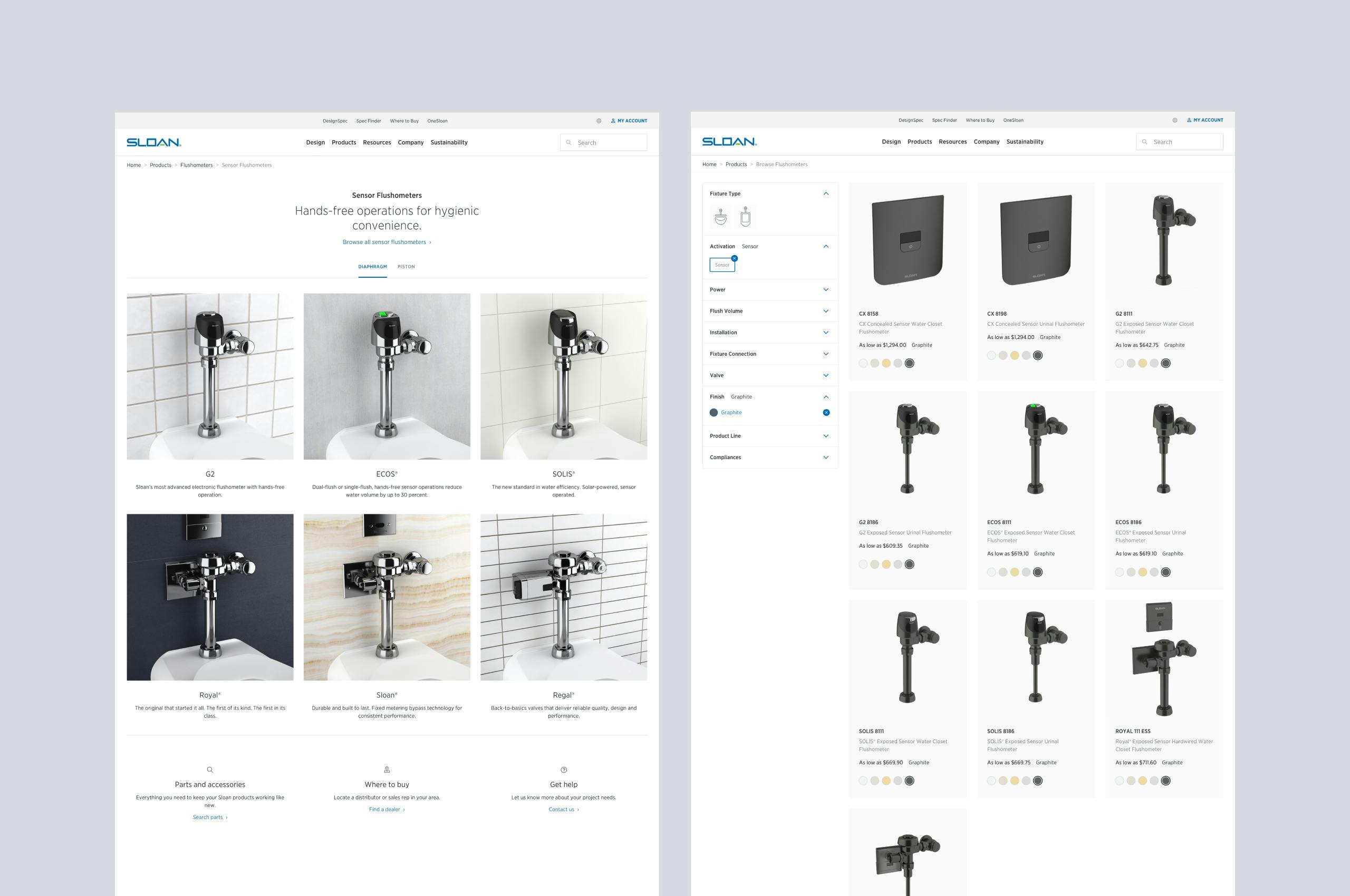Screen dimensions: 1350x896
Task: Collapse the Finish filter section
Action: click(826, 396)
